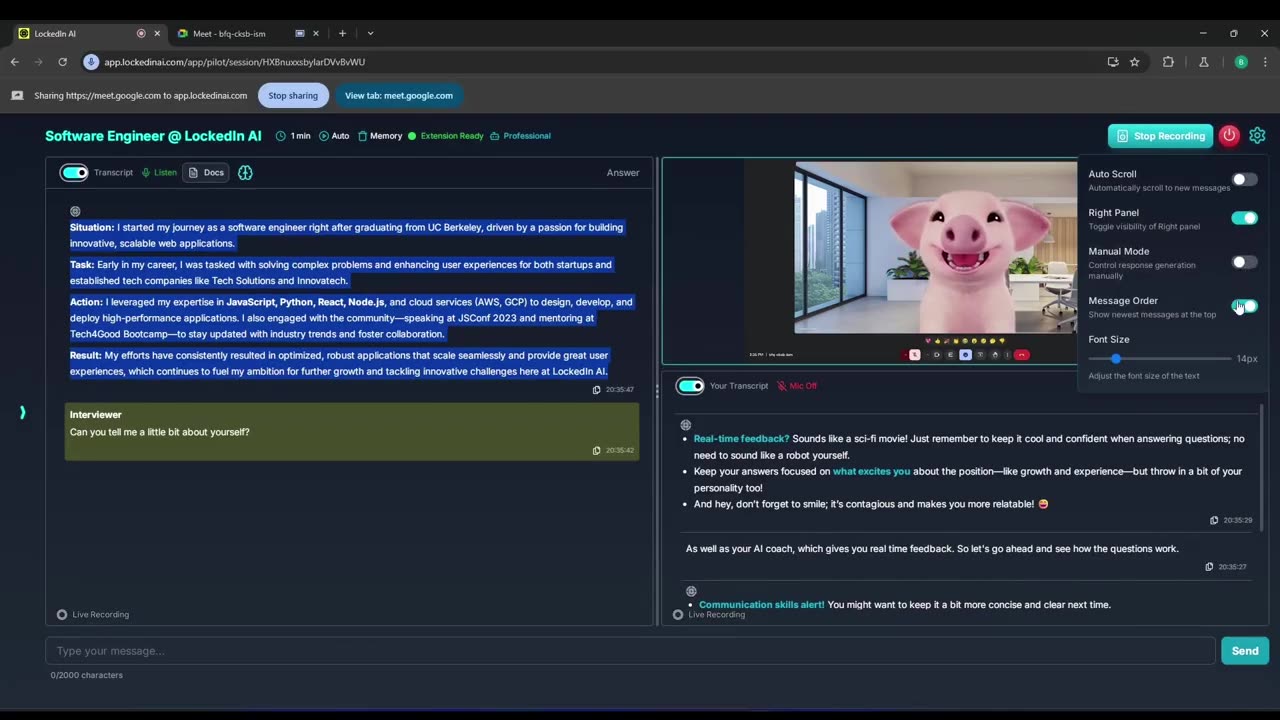1280x720 pixels.
Task: Open the Chrome three-dot menu
Action: click(1266, 62)
